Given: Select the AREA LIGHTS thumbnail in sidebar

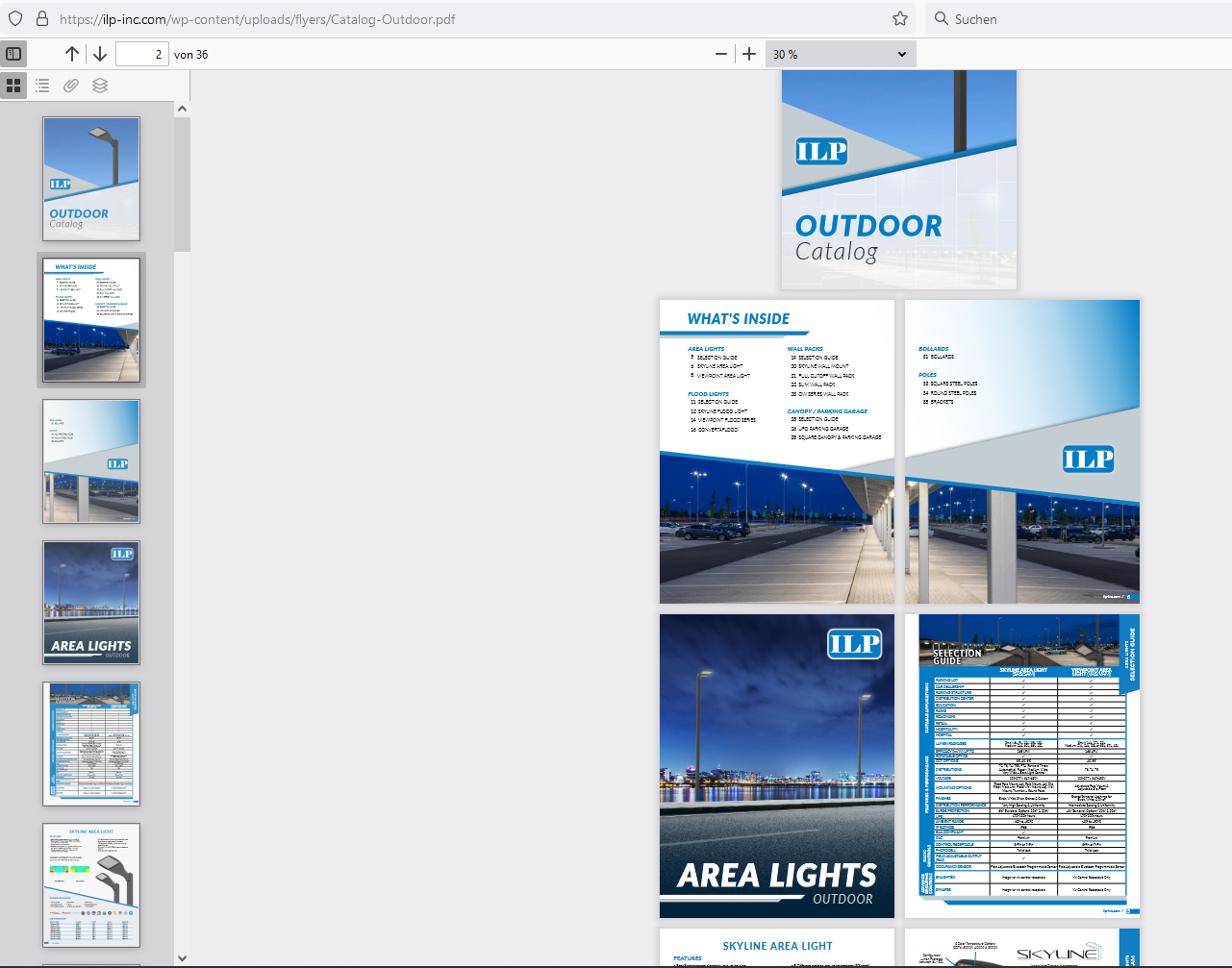Looking at the screenshot, I should pyautogui.click(x=90, y=602).
